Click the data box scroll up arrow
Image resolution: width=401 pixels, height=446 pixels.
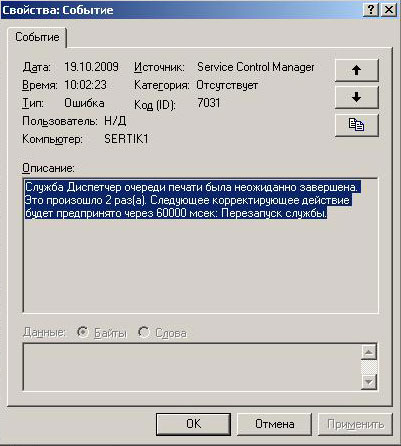tap(369, 352)
